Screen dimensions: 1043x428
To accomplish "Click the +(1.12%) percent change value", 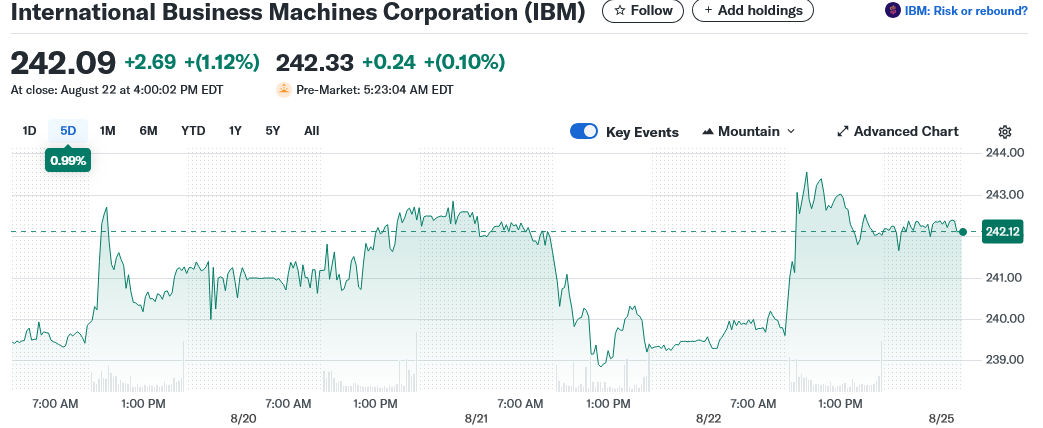I will click(222, 63).
